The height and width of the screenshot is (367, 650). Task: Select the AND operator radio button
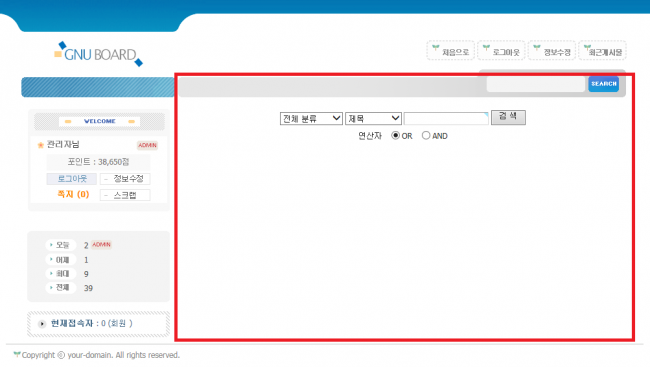coord(426,136)
